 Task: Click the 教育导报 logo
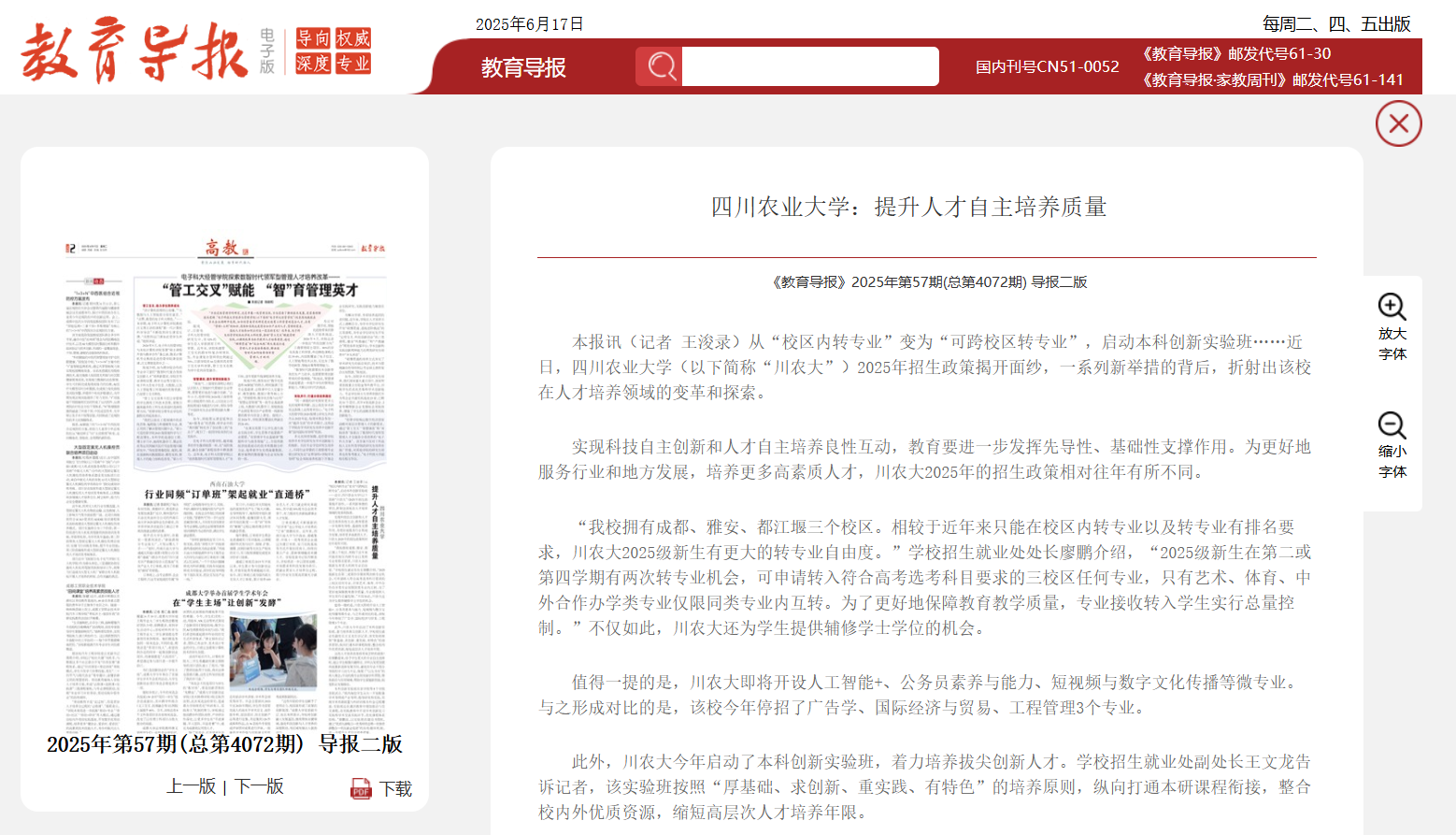pos(134,50)
